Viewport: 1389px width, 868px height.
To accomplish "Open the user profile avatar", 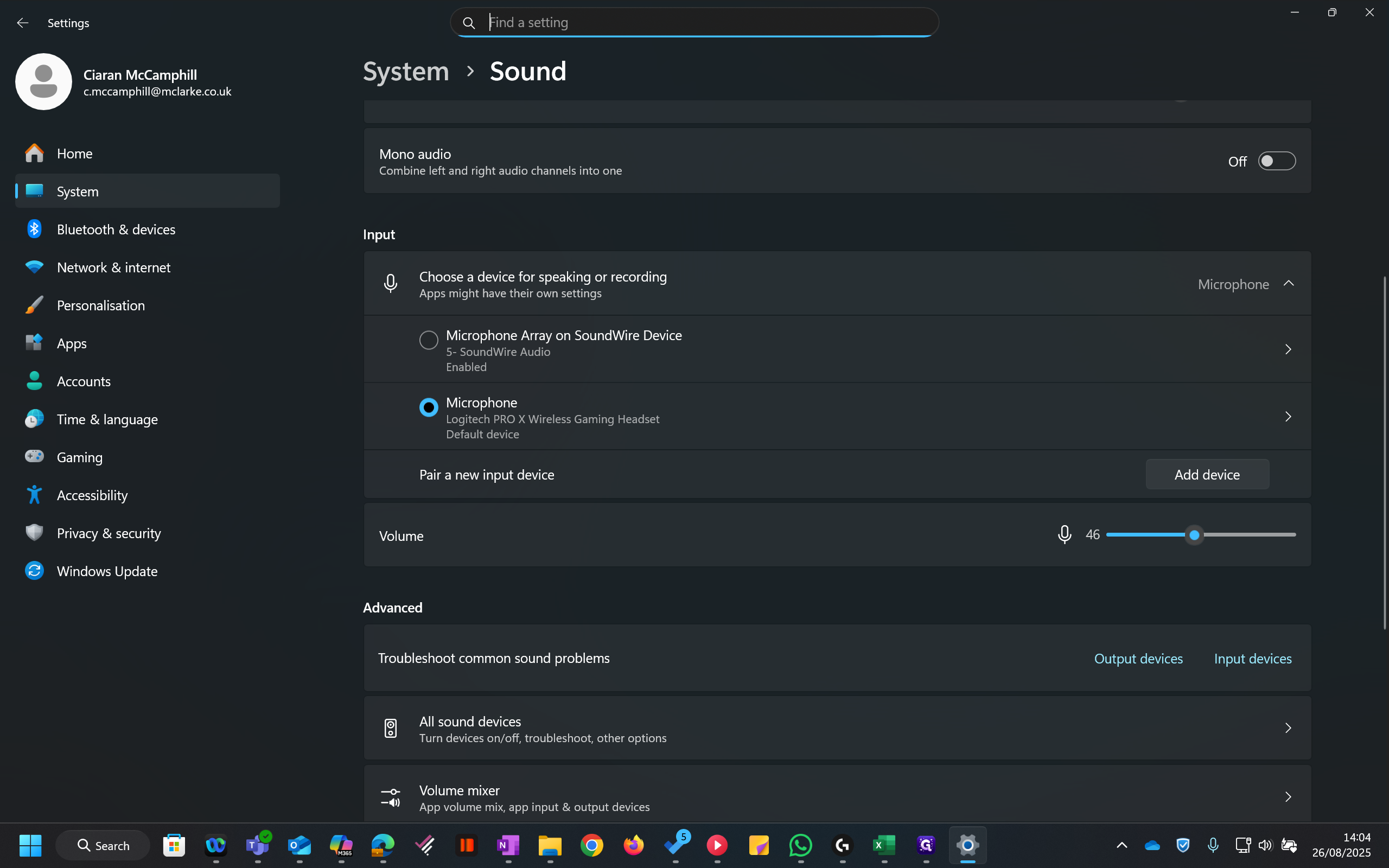I will [43, 81].
